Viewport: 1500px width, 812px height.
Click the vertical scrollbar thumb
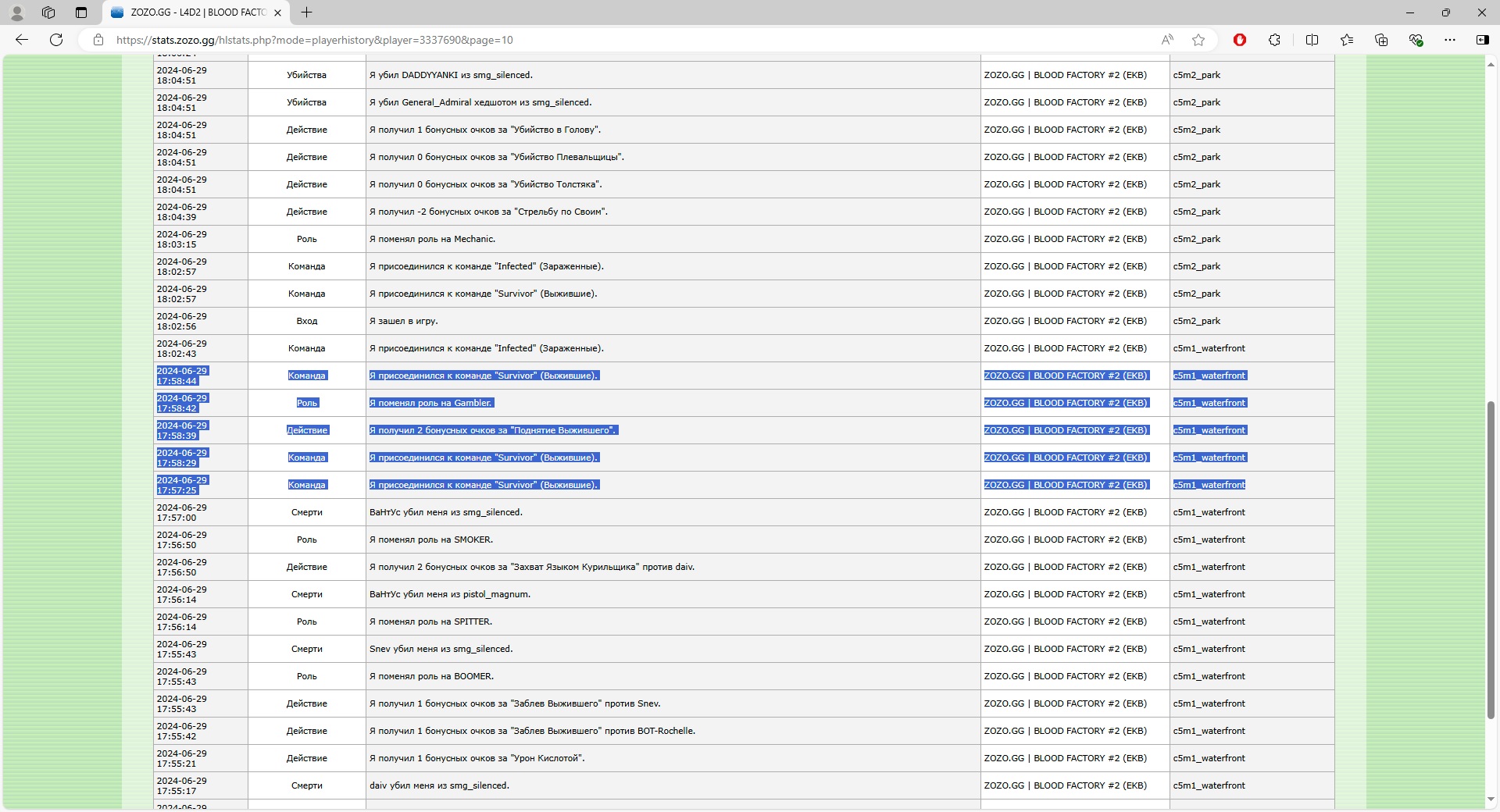point(1491,558)
